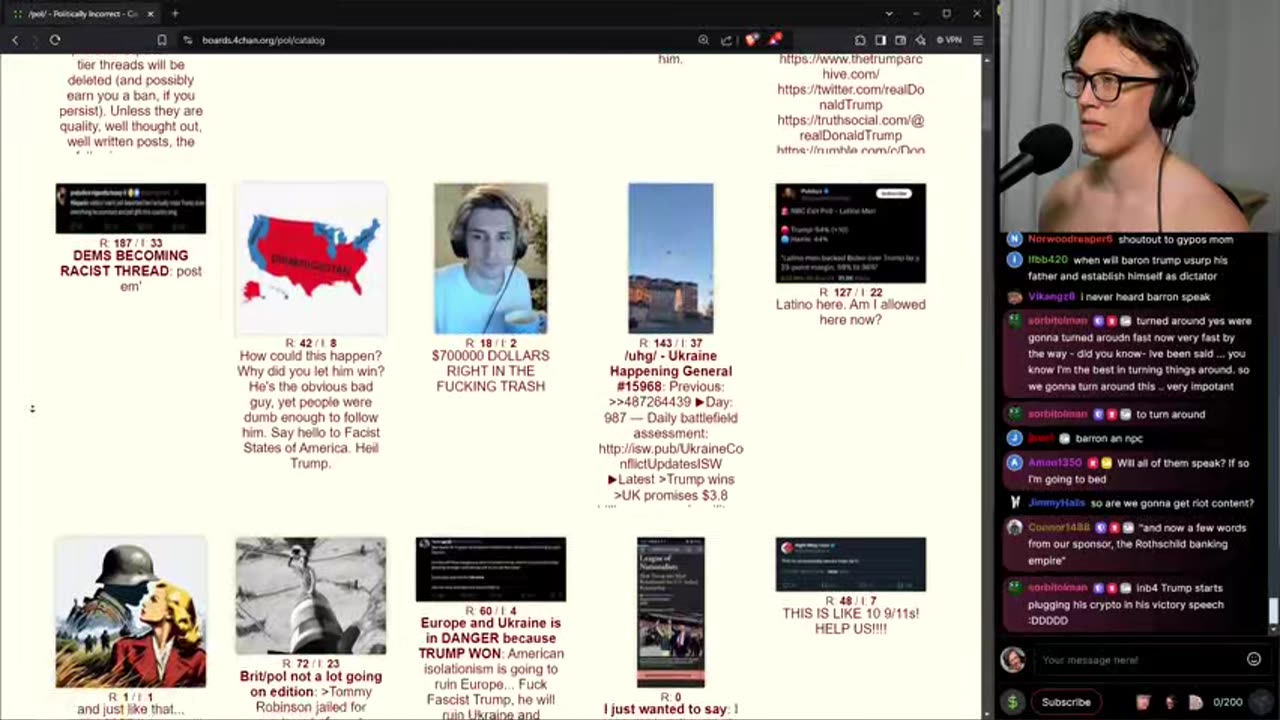The height and width of the screenshot is (720, 1280).
Task: Click the truthsocial.com/@realDonaldTrump link
Action: pyautogui.click(x=850, y=128)
